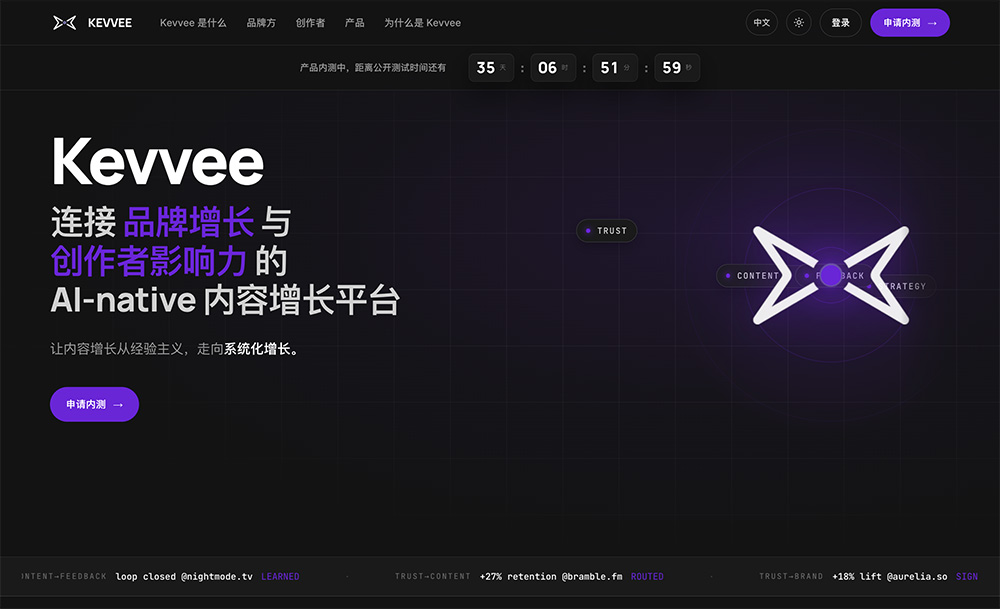The height and width of the screenshot is (609, 1000).
Task: Open the 产品 nav item
Action: click(355, 23)
